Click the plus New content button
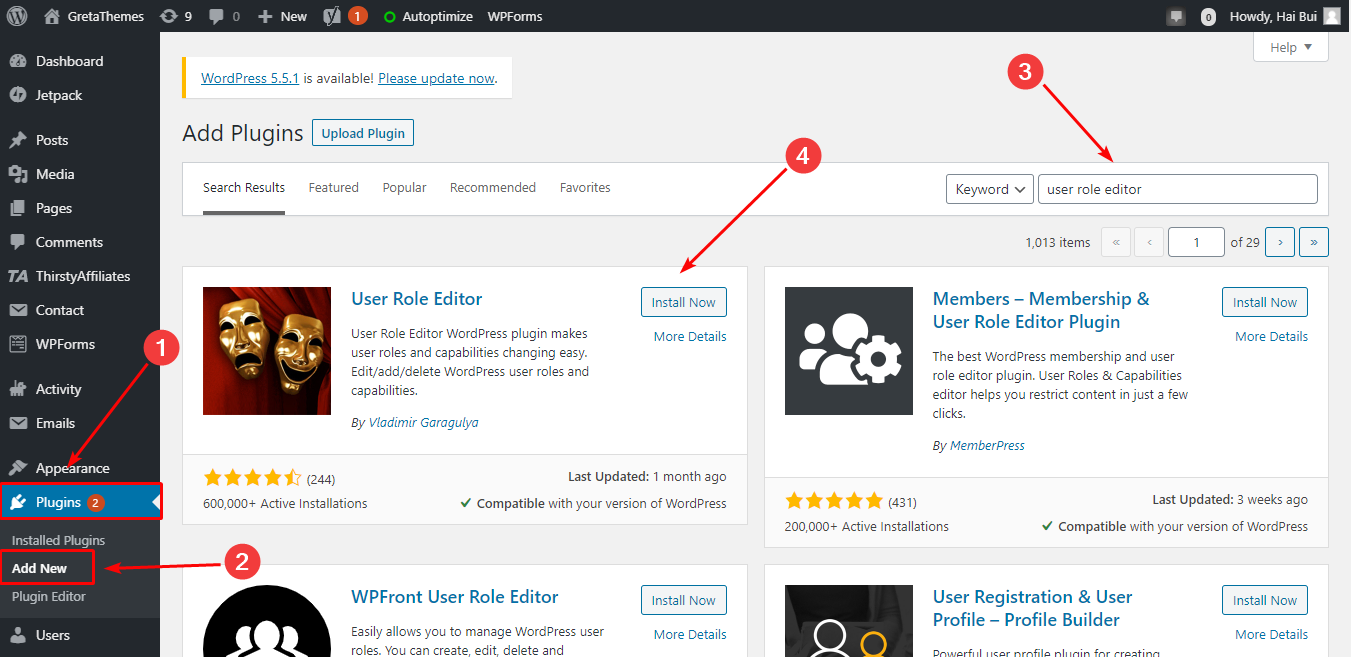This screenshot has width=1351, height=657. tap(282, 16)
